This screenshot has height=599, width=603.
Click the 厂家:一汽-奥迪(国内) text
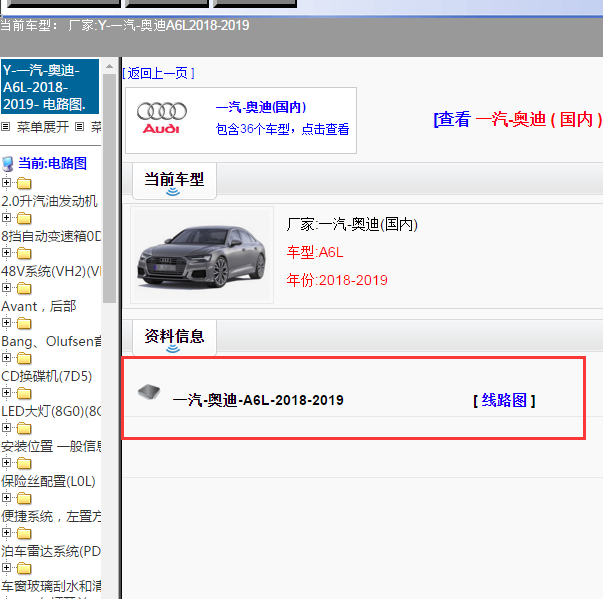(x=352, y=225)
